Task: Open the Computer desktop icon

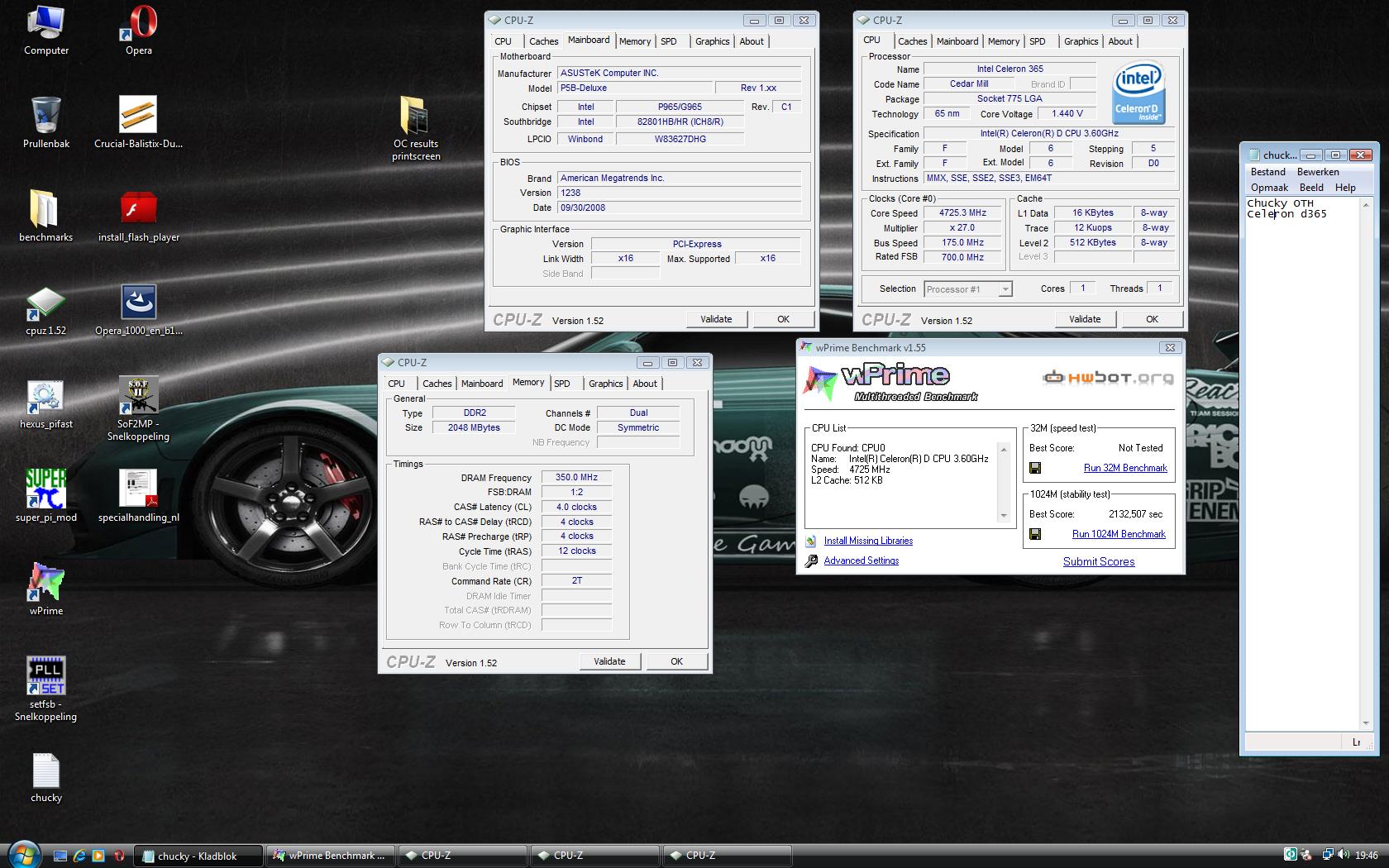Action: (46, 29)
